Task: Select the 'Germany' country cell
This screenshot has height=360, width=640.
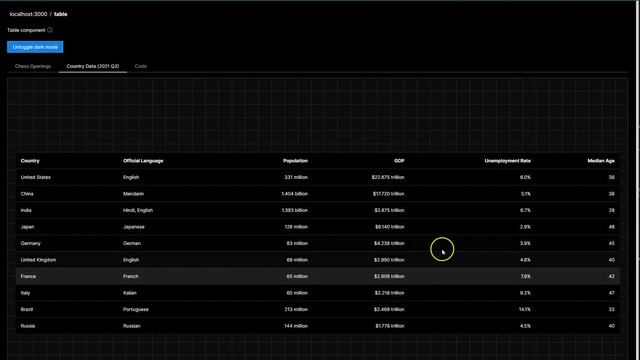Action: click(31, 243)
